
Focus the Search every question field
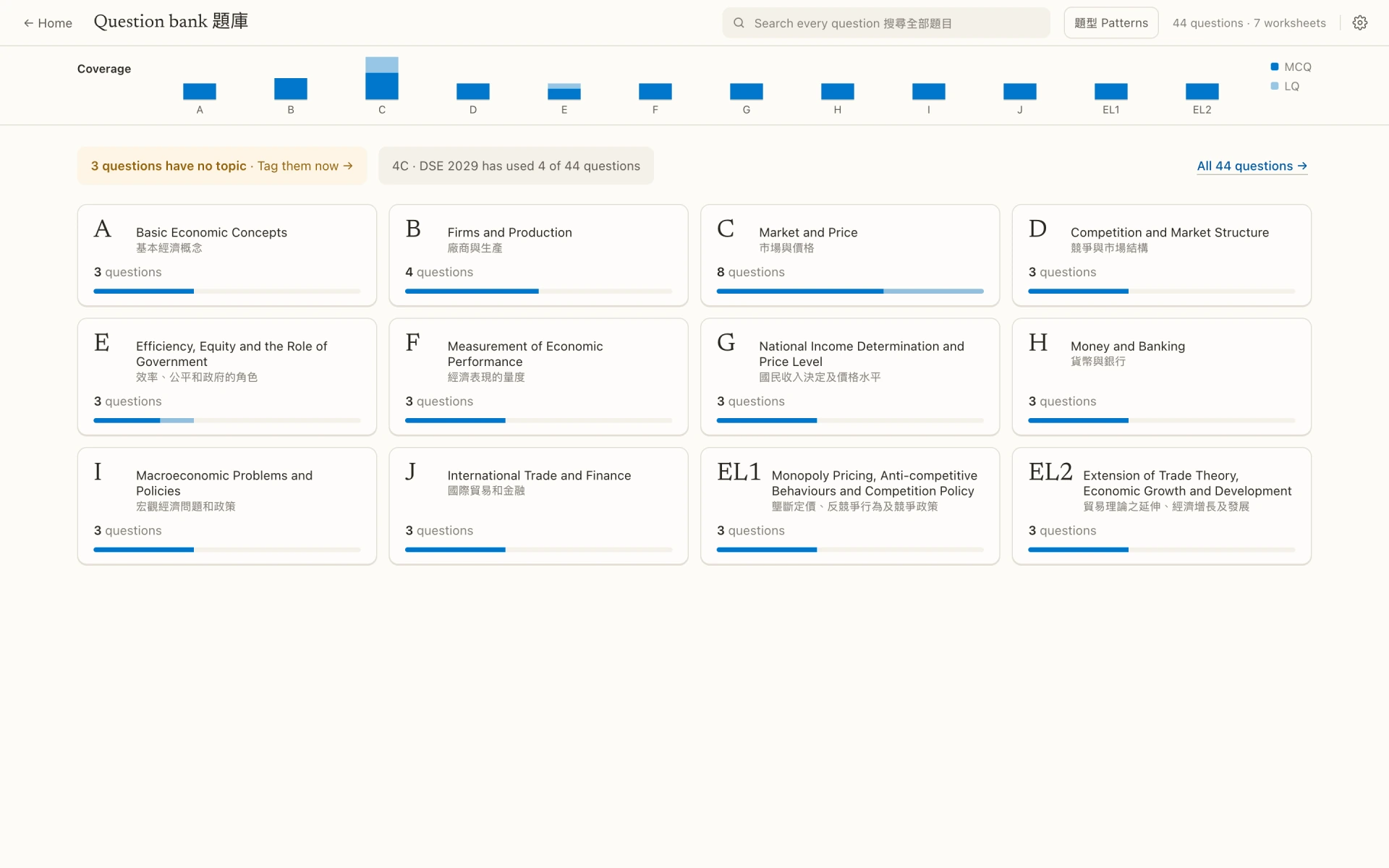tap(886, 23)
